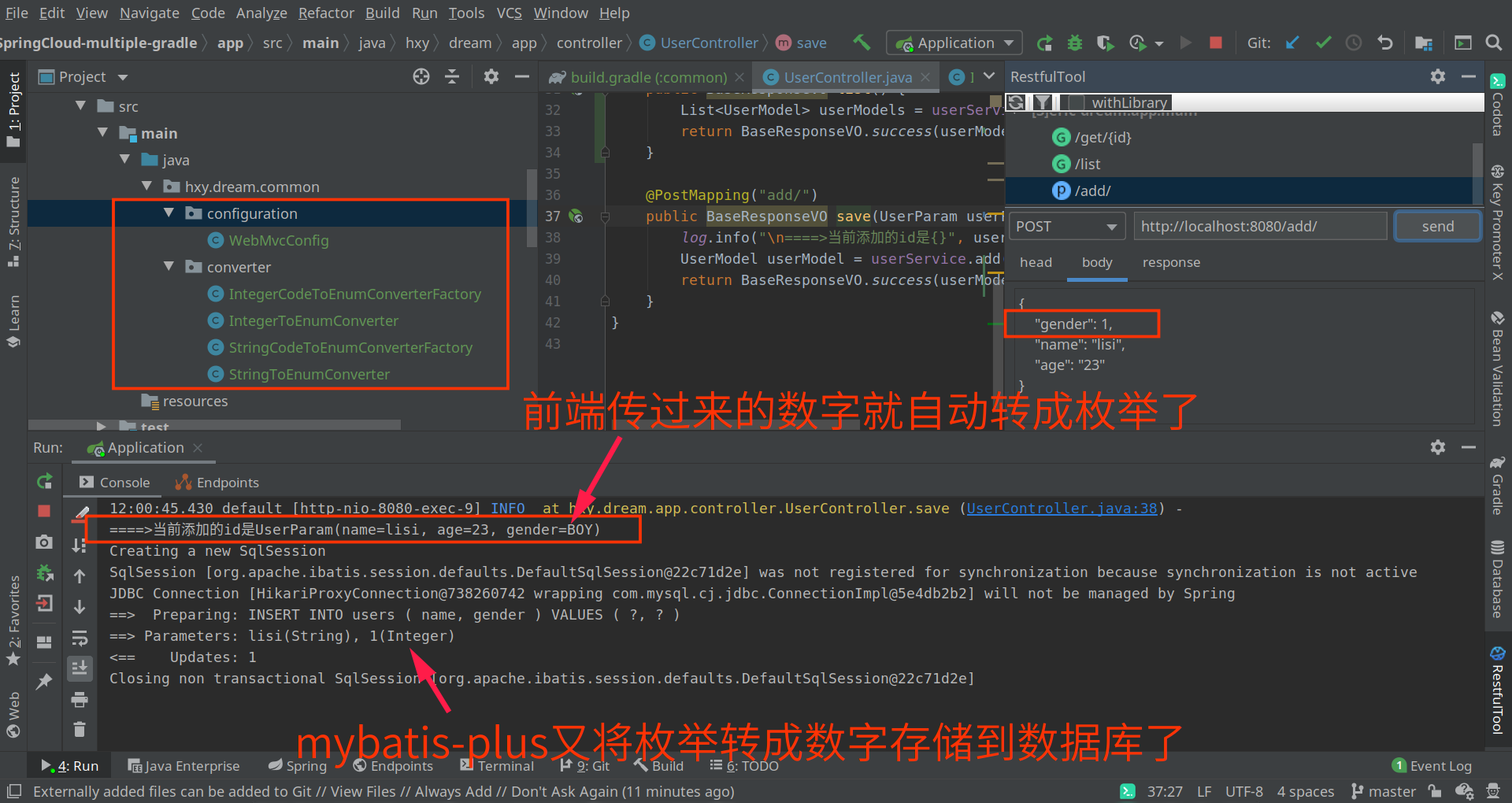Open Run panel settings gear
1512x803 pixels.
tap(1438, 447)
